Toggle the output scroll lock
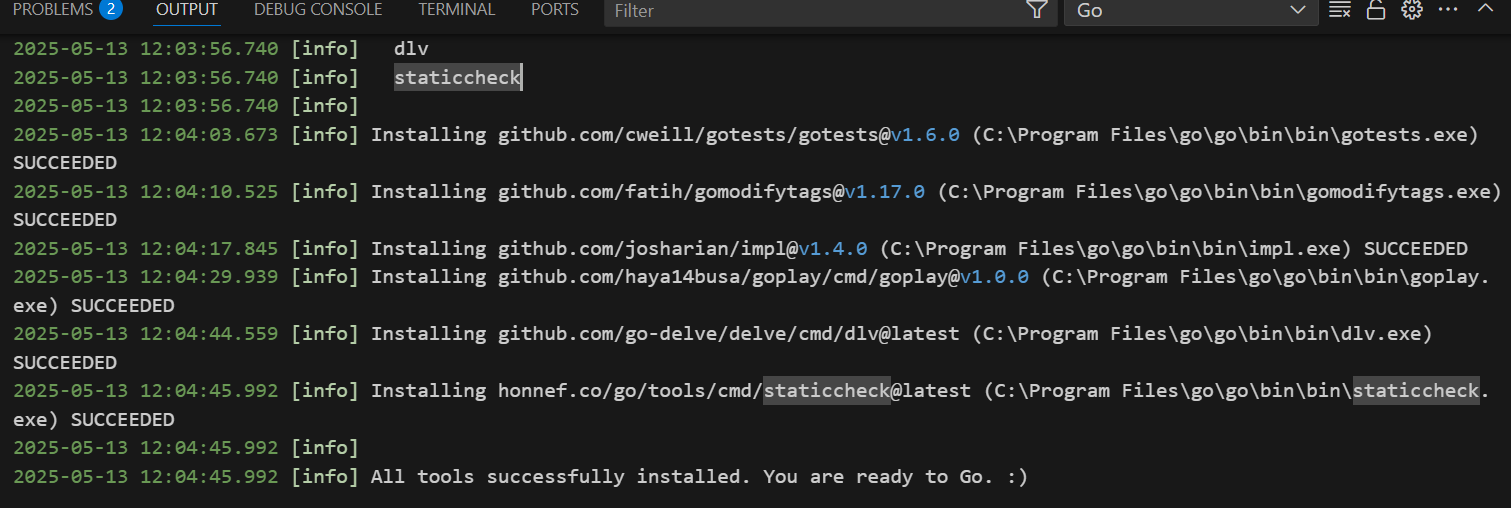This screenshot has height=508, width=1511. 1376,10
